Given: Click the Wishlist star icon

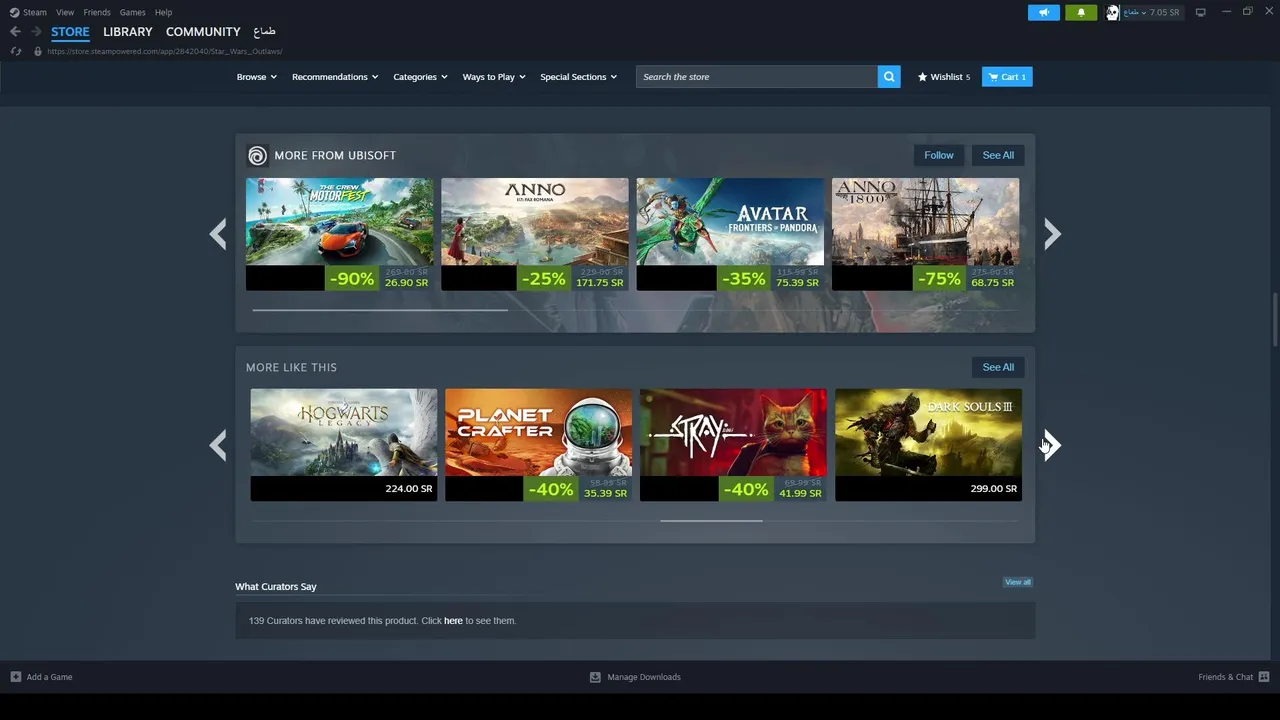Looking at the screenshot, I should (x=922, y=77).
